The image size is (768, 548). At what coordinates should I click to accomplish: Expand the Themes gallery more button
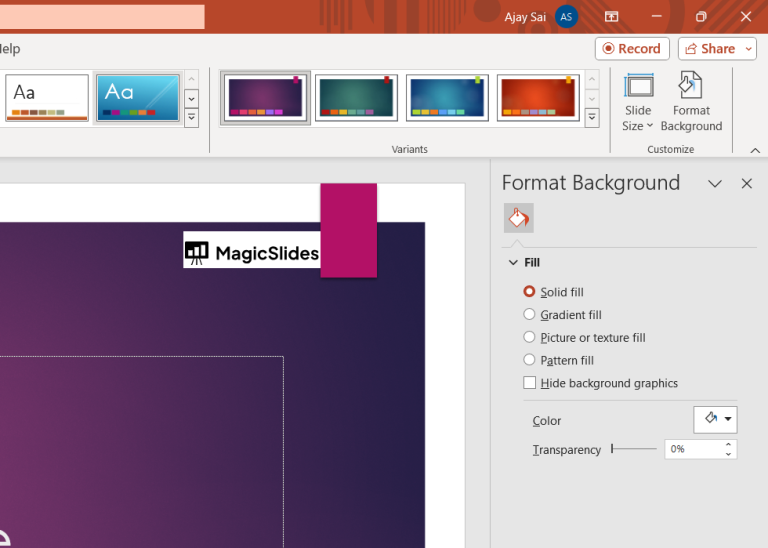(192, 118)
